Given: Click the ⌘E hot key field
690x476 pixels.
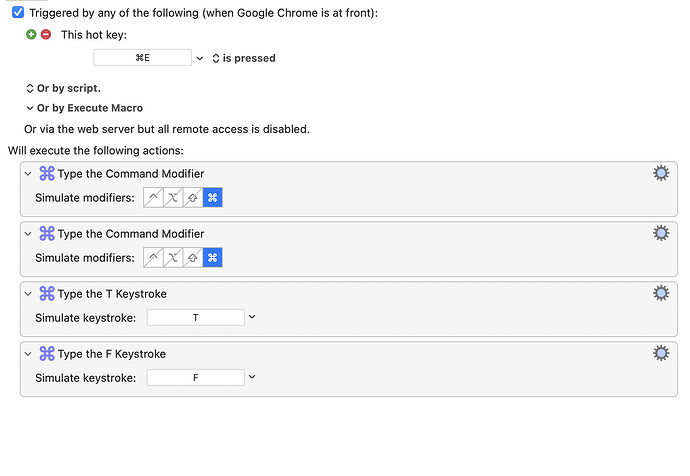Looking at the screenshot, I should pos(142,58).
